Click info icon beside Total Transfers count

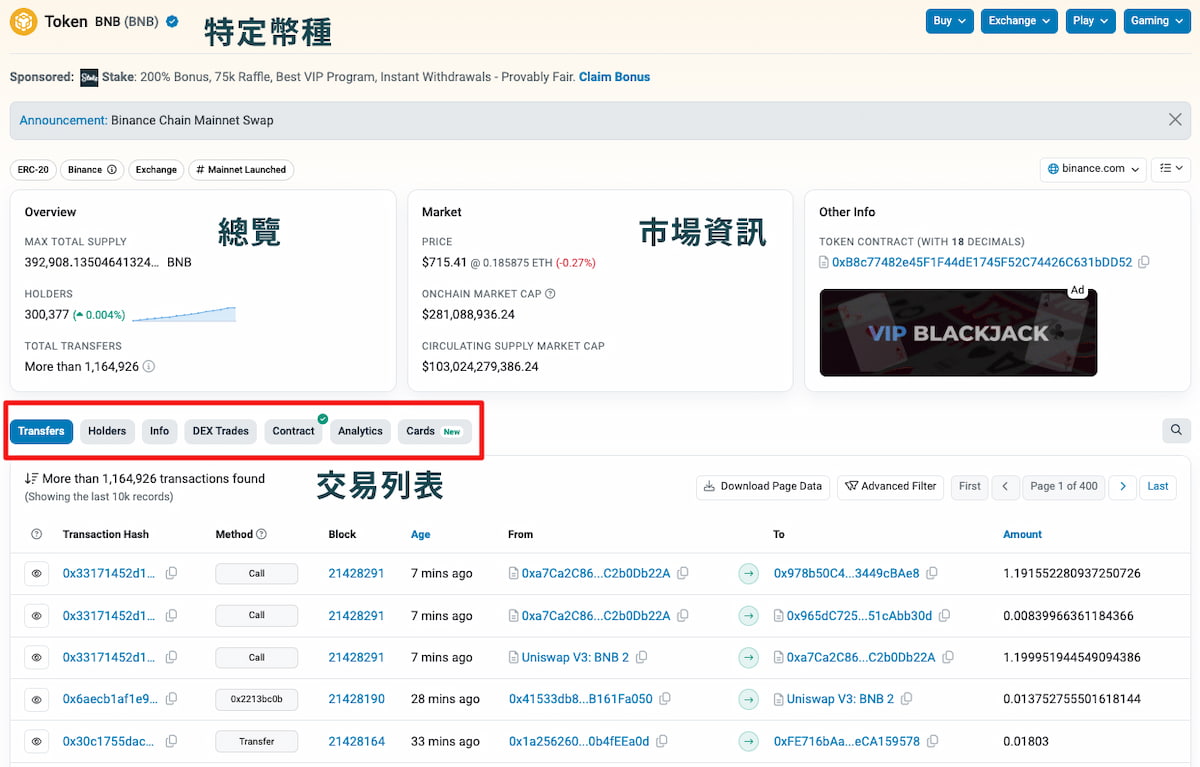[149, 367]
